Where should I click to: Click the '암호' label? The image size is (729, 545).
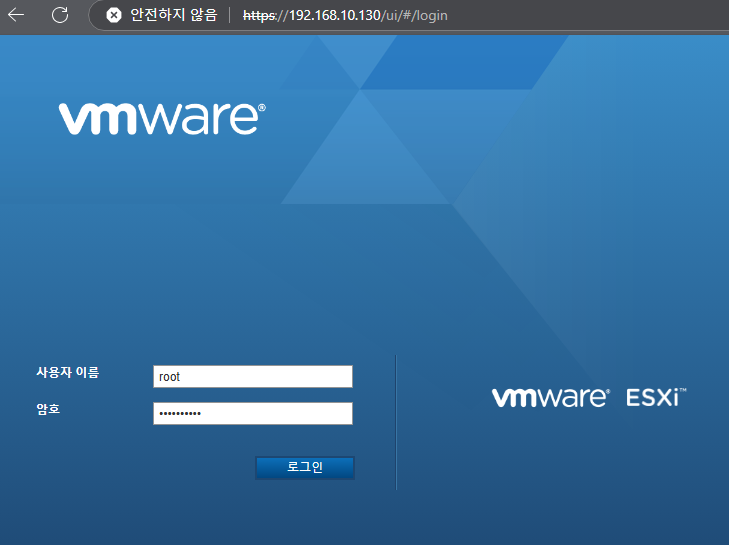[48, 409]
